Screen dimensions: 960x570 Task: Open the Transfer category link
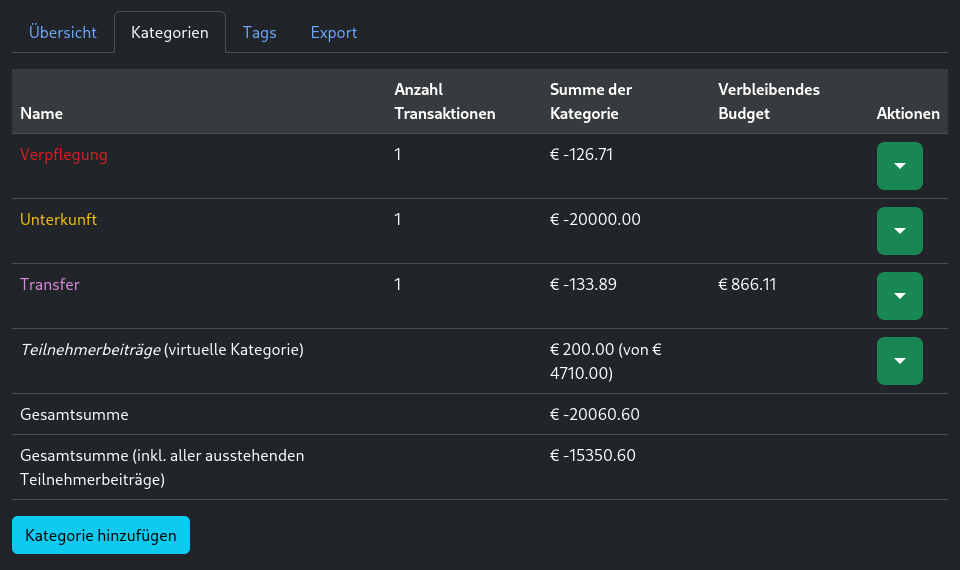tap(50, 285)
